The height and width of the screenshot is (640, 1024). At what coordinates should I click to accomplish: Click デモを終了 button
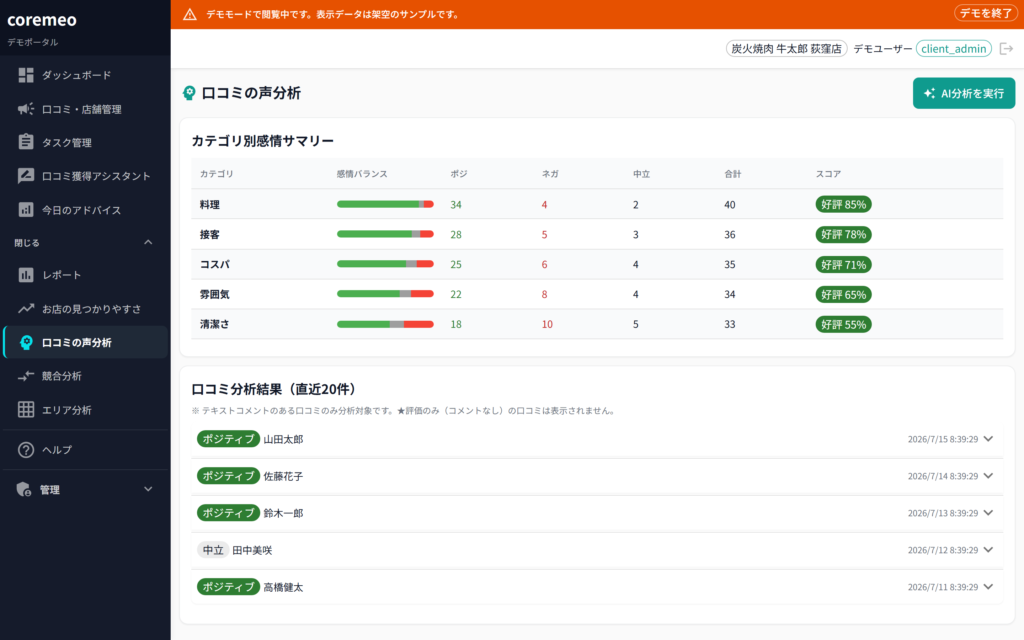coord(985,13)
